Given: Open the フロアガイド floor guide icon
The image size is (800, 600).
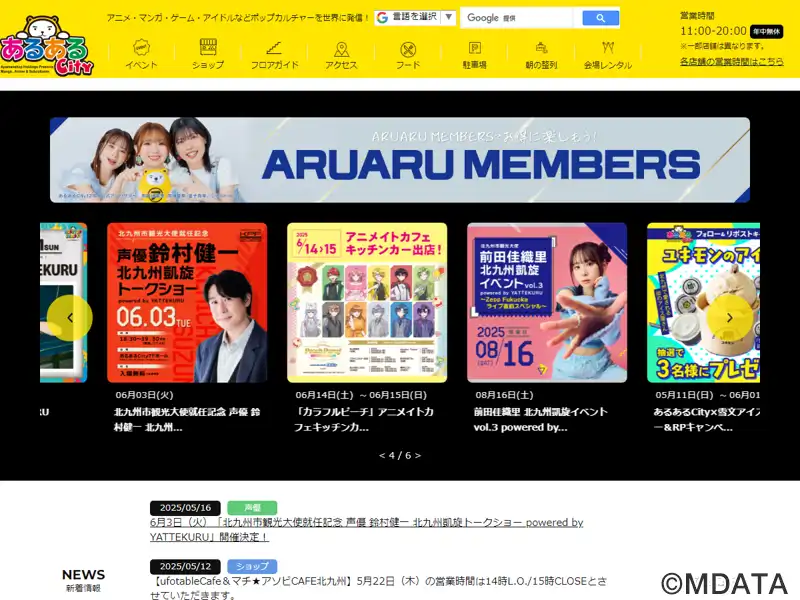Looking at the screenshot, I should click(274, 48).
